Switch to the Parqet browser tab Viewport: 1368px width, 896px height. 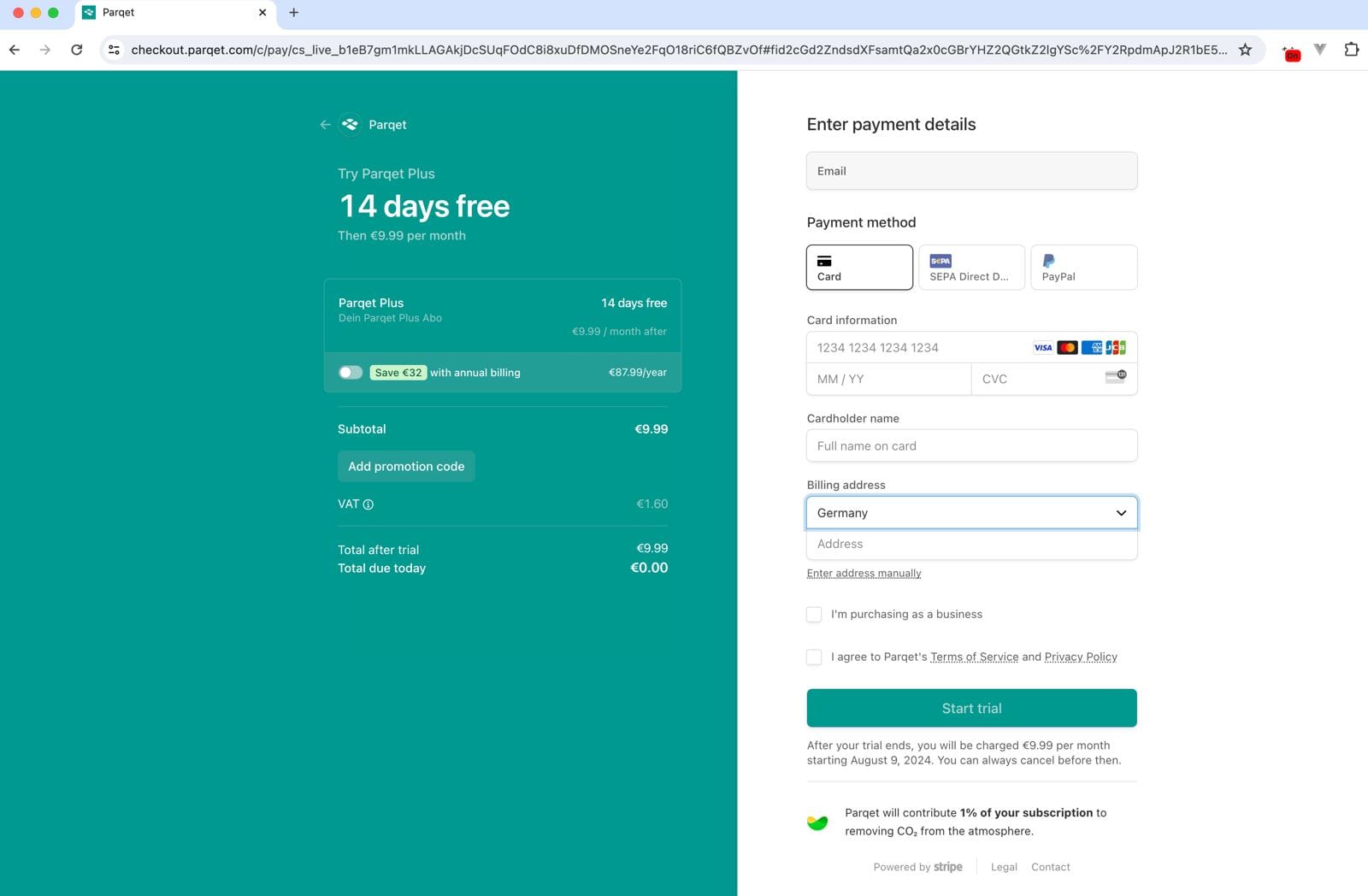(174, 13)
